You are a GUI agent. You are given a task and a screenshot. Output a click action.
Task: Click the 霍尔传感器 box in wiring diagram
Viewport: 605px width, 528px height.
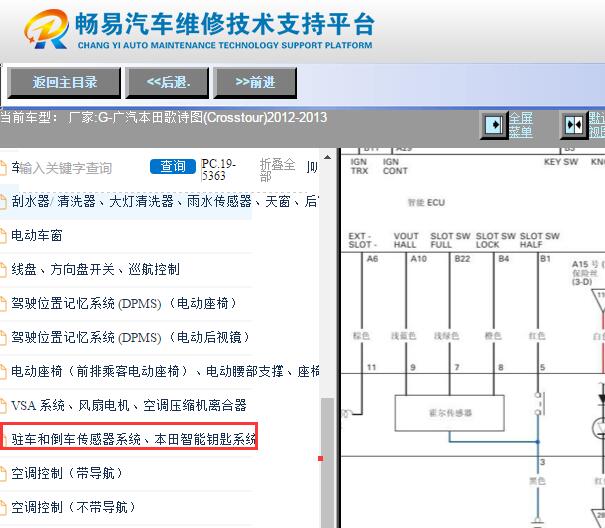click(450, 413)
